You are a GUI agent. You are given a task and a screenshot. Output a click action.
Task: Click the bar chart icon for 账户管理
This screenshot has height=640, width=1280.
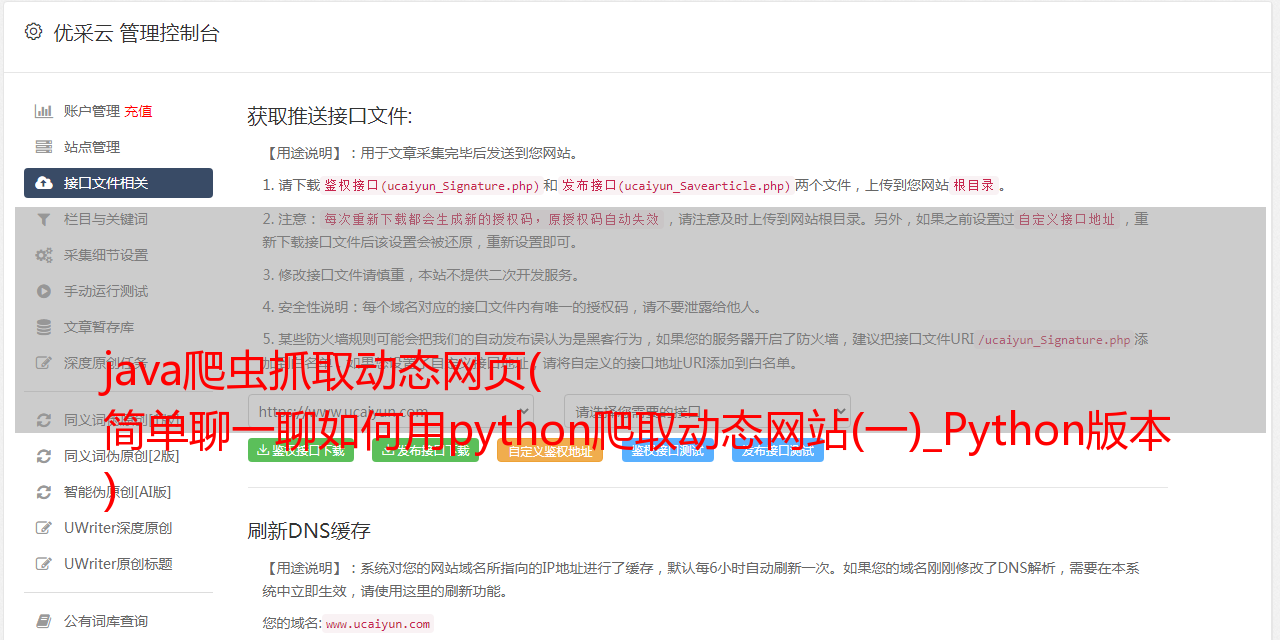(x=44, y=111)
